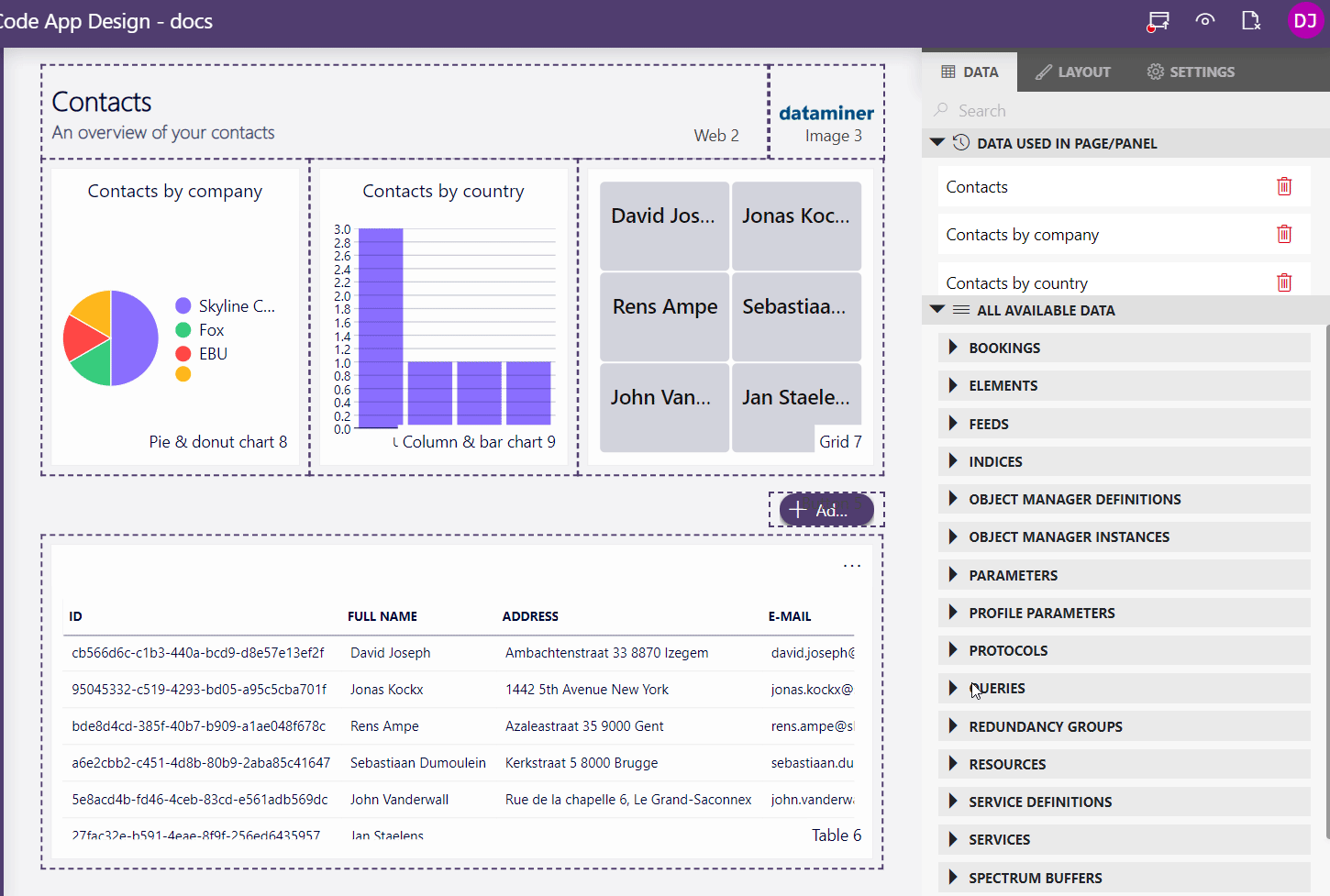Screen dimensions: 1330x896
Task: Click the Add button above the table
Action: [826, 510]
